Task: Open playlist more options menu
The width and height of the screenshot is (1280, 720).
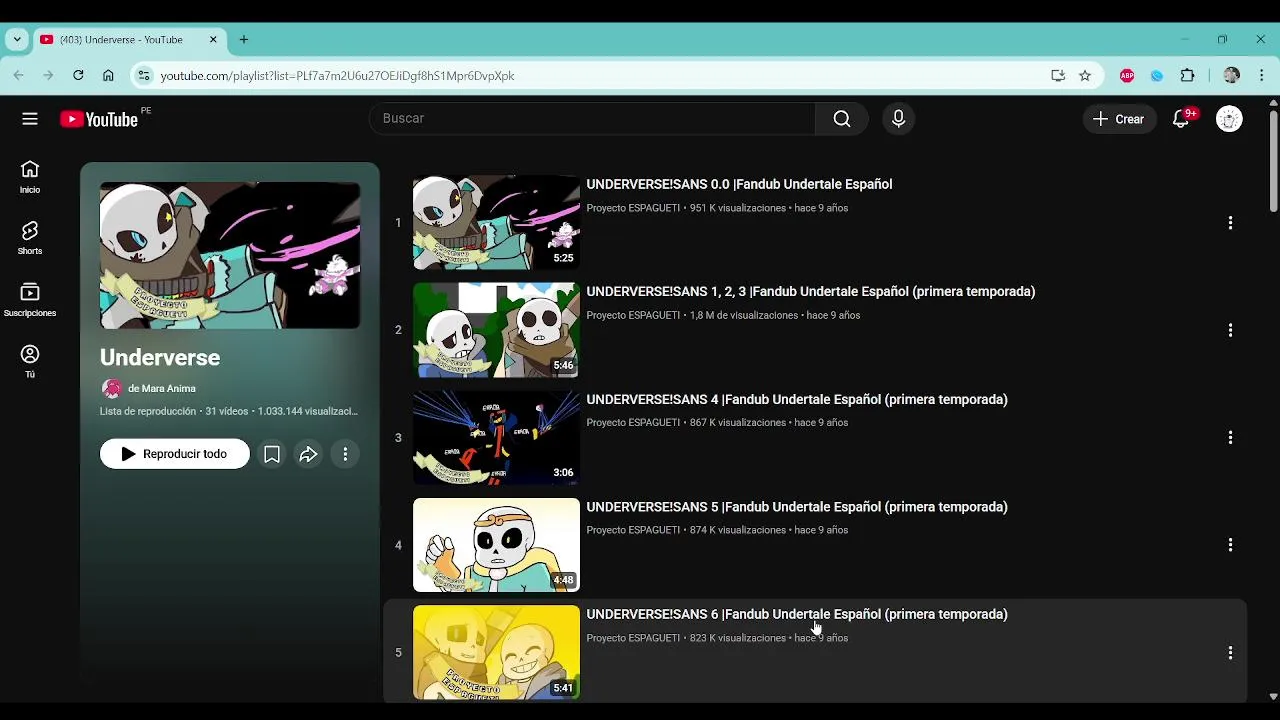Action: tap(345, 454)
